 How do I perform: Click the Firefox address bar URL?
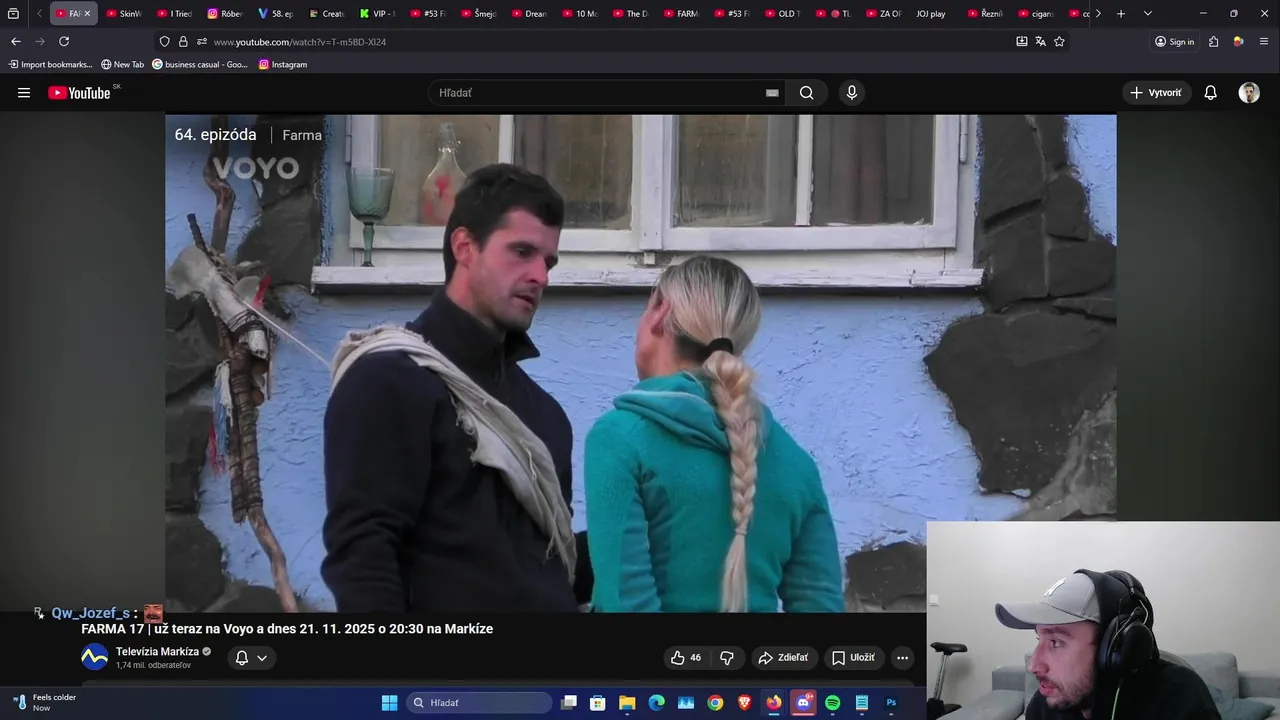[300, 42]
